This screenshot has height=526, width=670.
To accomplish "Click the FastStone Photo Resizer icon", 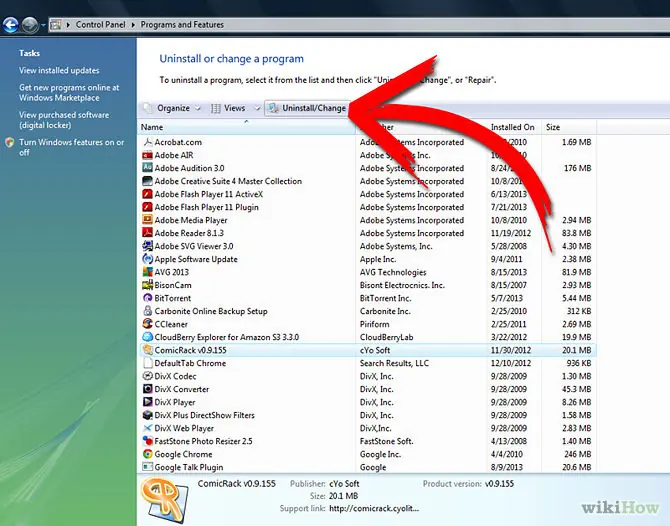I will (147, 441).
